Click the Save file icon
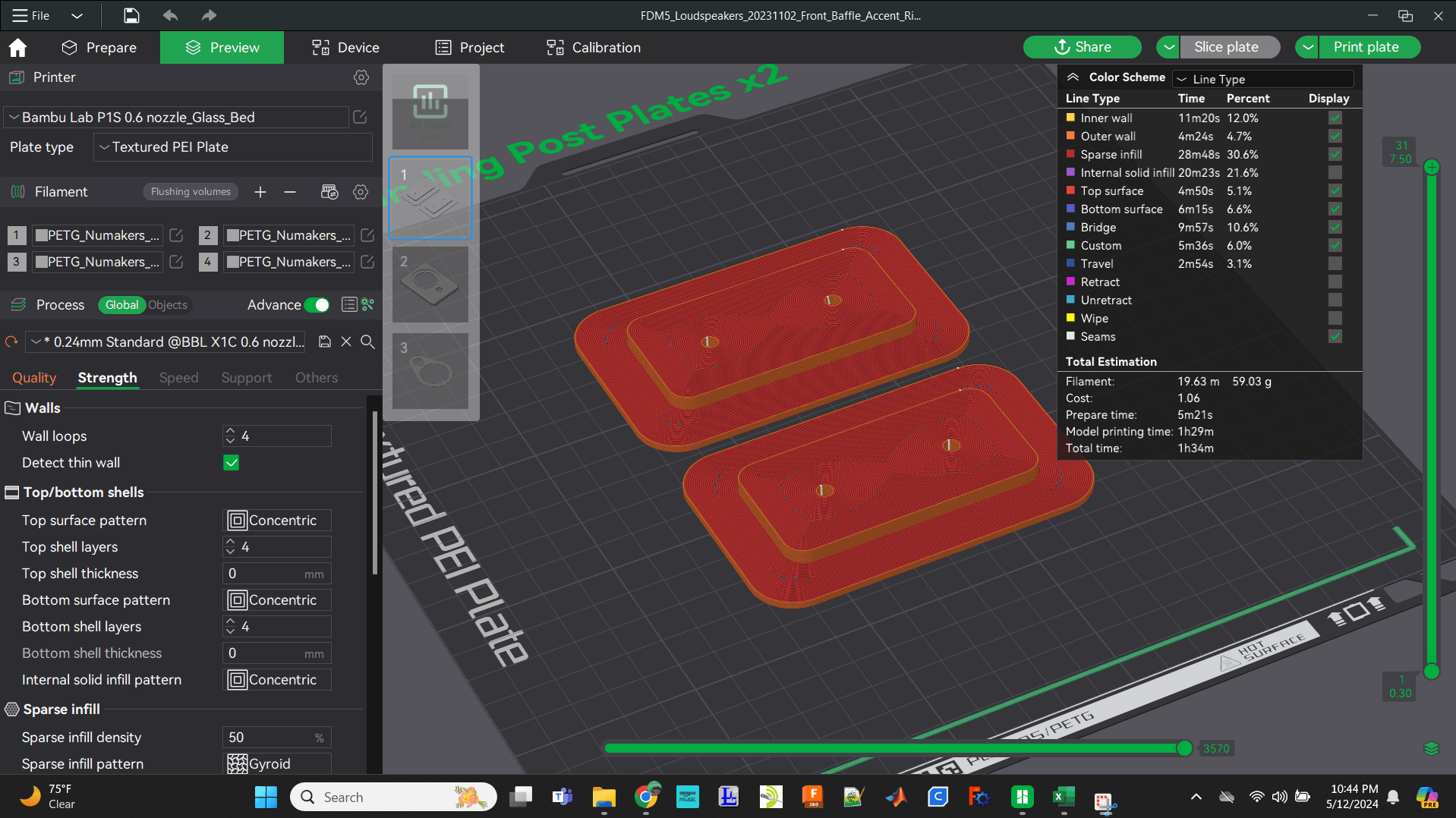This screenshot has width=1456, height=818. [x=131, y=15]
